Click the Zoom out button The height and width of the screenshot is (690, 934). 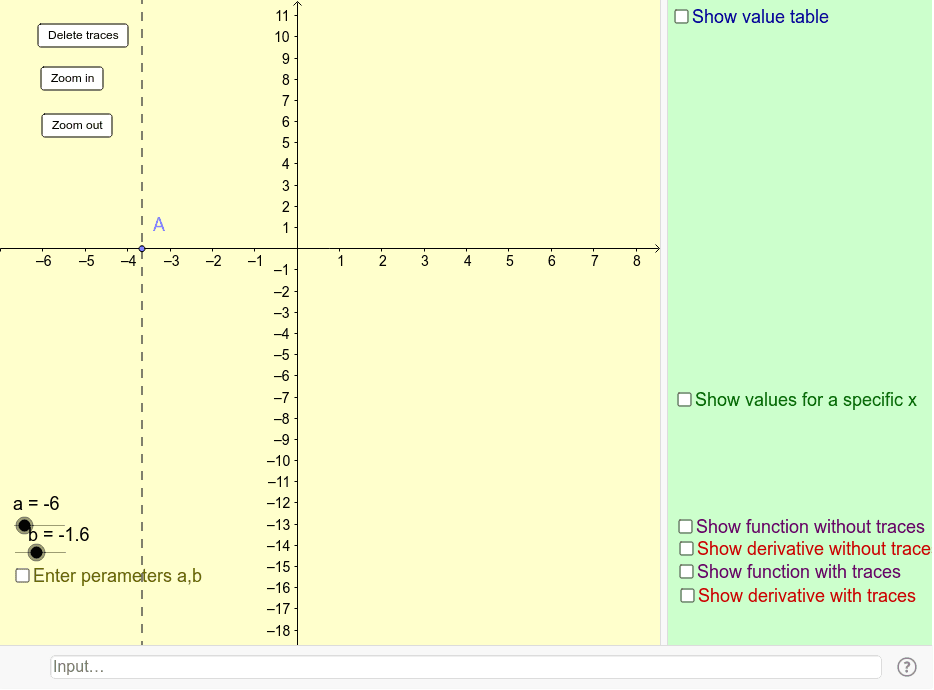(77, 125)
